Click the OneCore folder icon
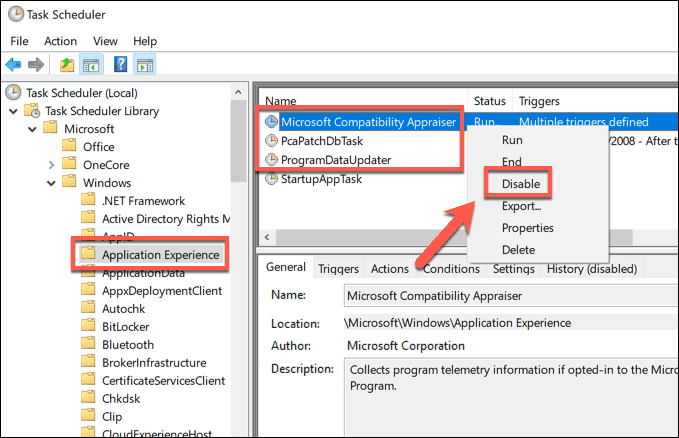Screen dimensions: 679x438 tap(69, 164)
